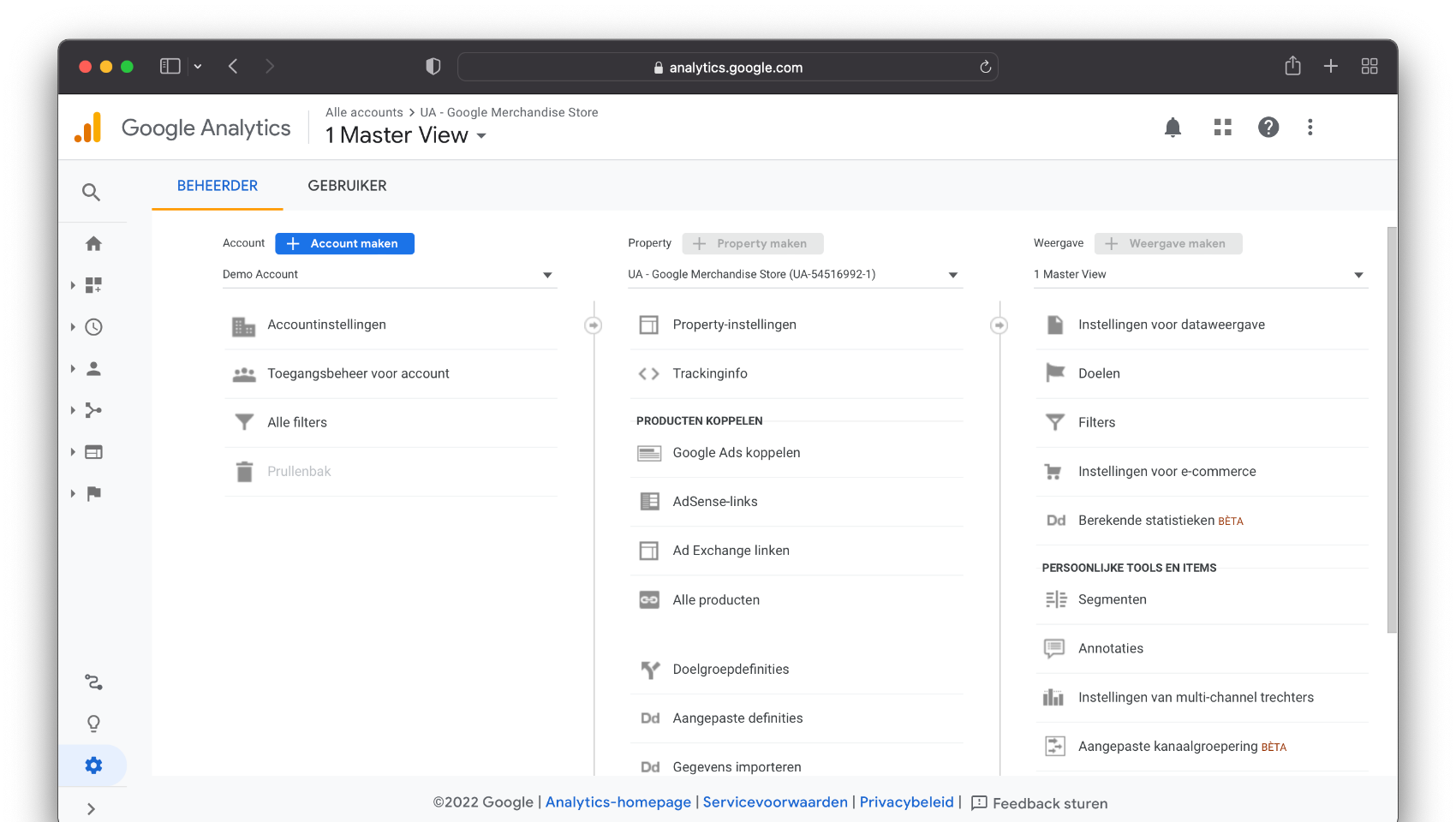
Task: Open the help question mark icon
Action: point(1268,128)
